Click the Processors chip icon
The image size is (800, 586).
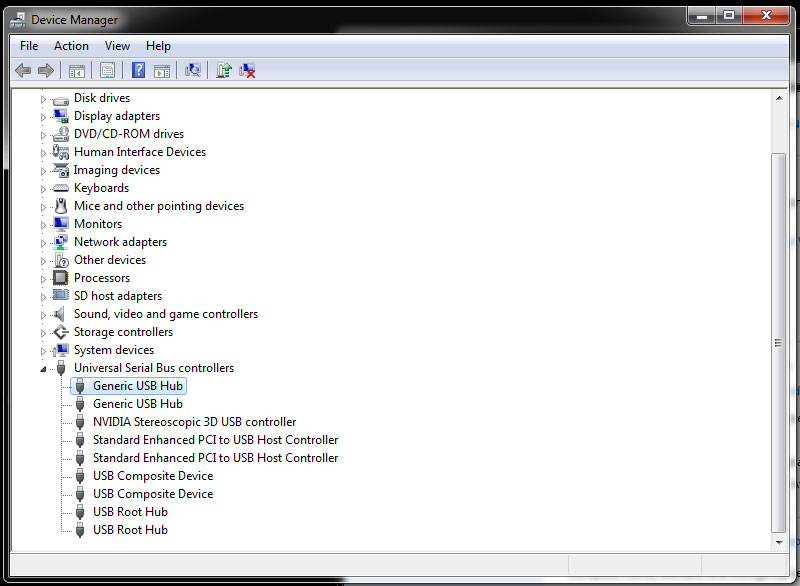[x=60, y=278]
